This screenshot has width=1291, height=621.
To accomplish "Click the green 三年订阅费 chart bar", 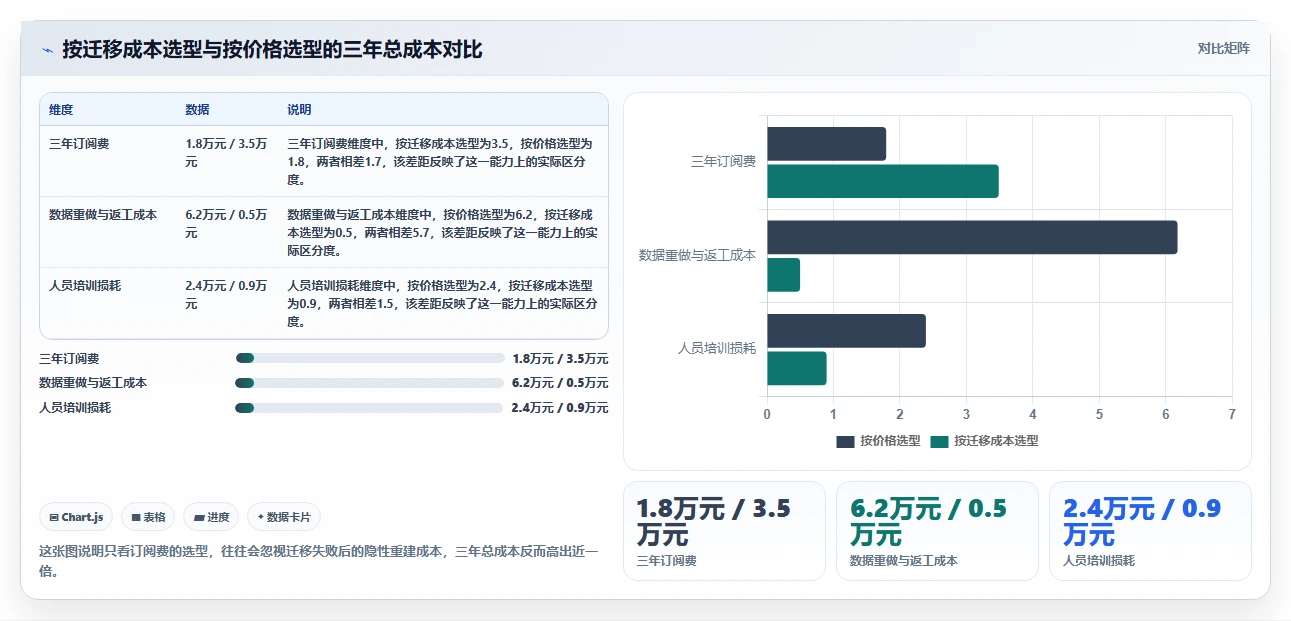I will (x=883, y=181).
